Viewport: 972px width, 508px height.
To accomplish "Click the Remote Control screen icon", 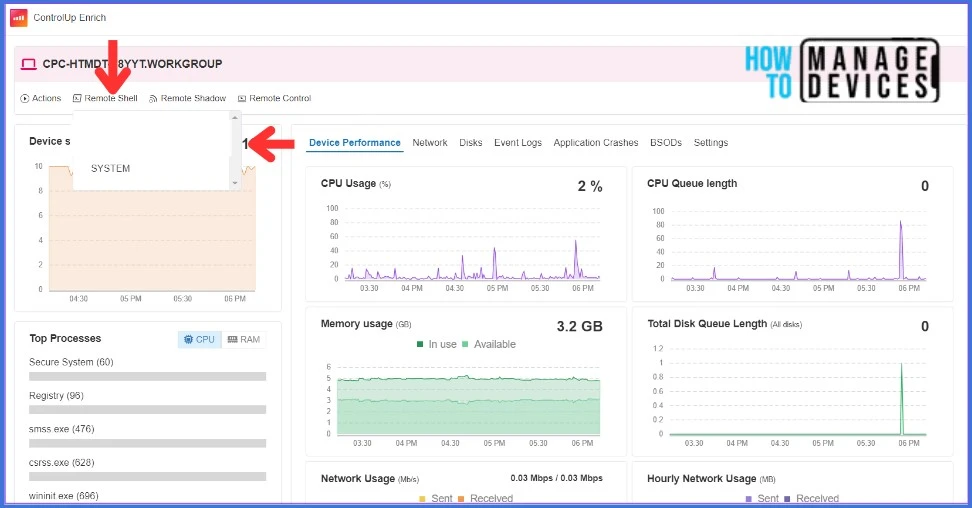I will coord(242,99).
